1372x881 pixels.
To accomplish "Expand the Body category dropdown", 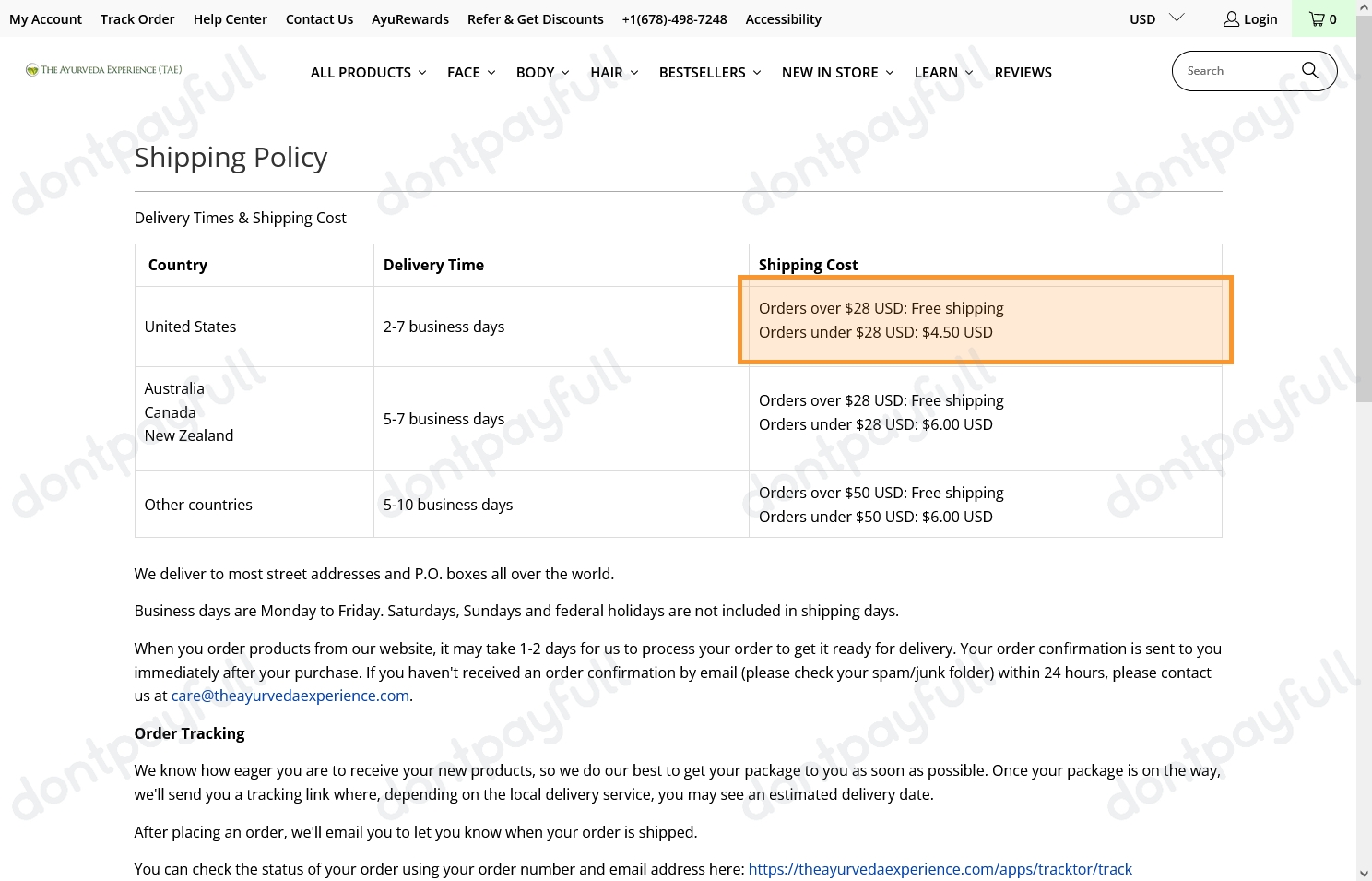I will point(542,73).
